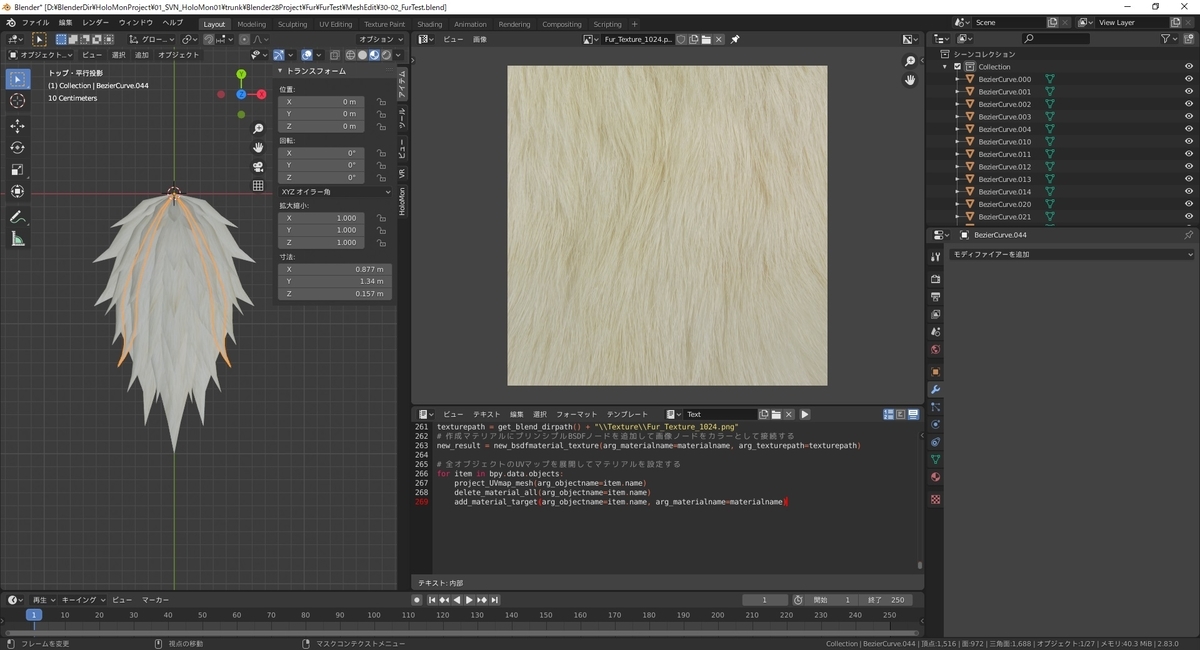The height and width of the screenshot is (650, 1200).
Task: Click the image editor zoom magnifier icon
Action: pos(910,62)
